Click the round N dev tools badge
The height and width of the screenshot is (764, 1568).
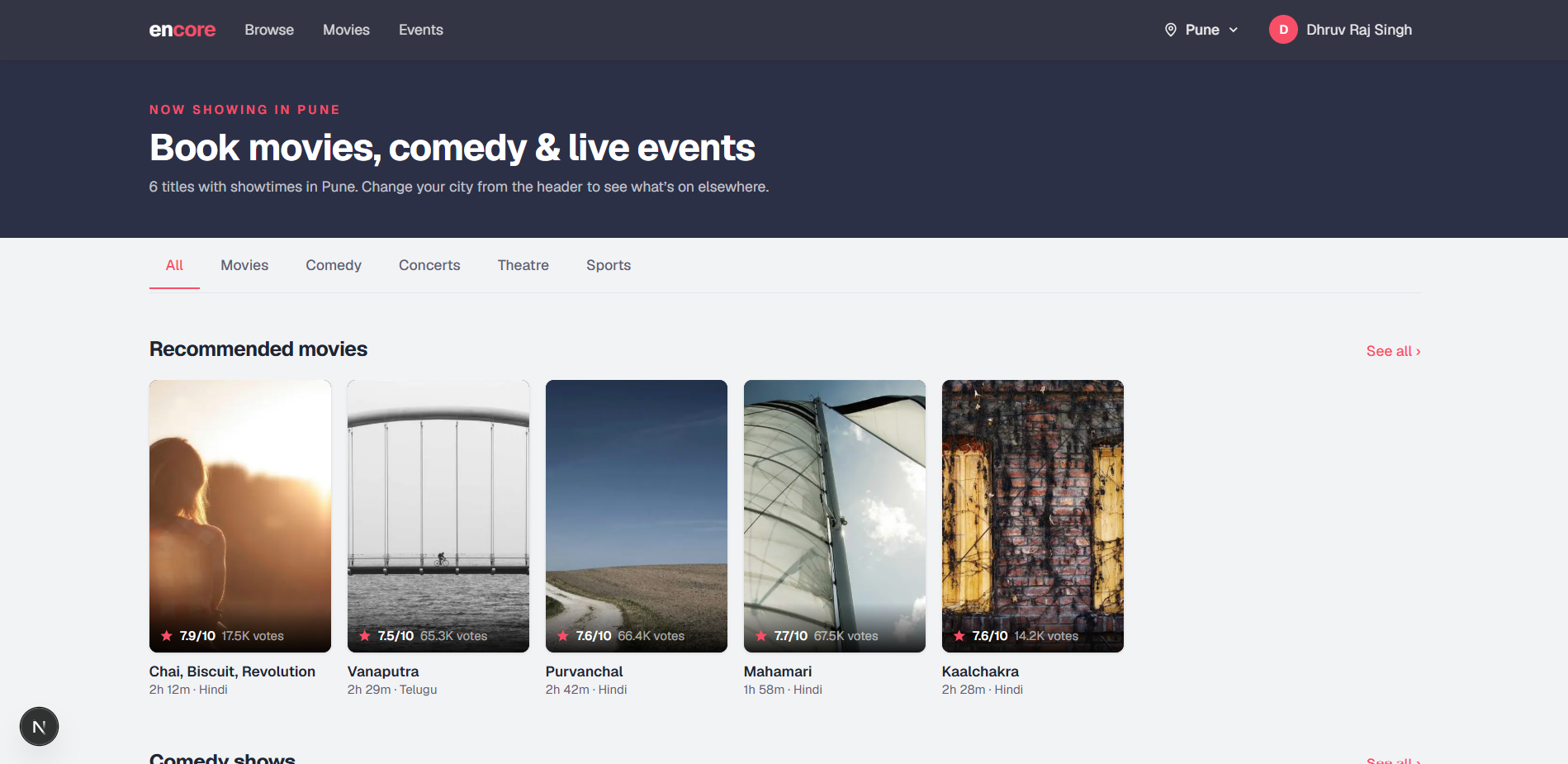tap(39, 727)
